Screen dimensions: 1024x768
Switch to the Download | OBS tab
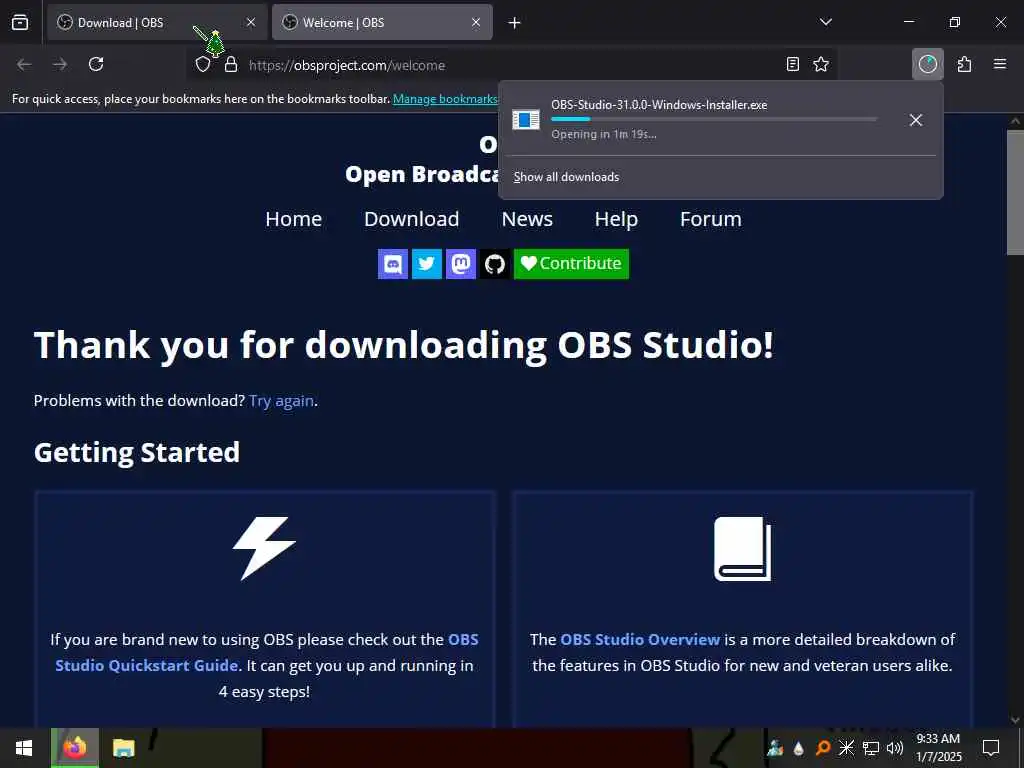157,22
